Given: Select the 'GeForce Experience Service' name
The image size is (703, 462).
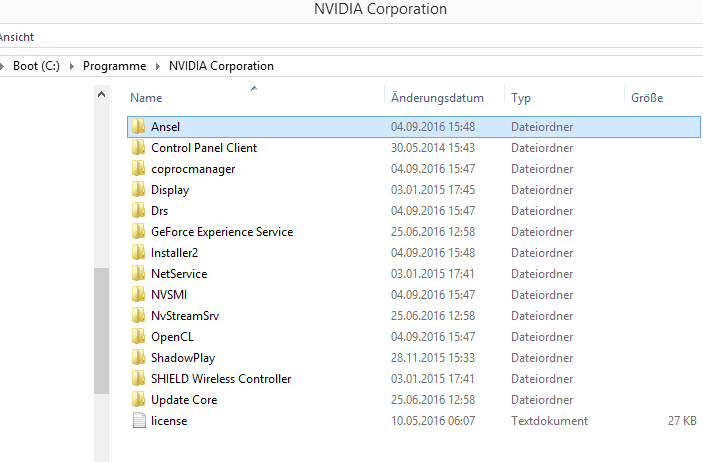Looking at the screenshot, I should coord(222,232).
